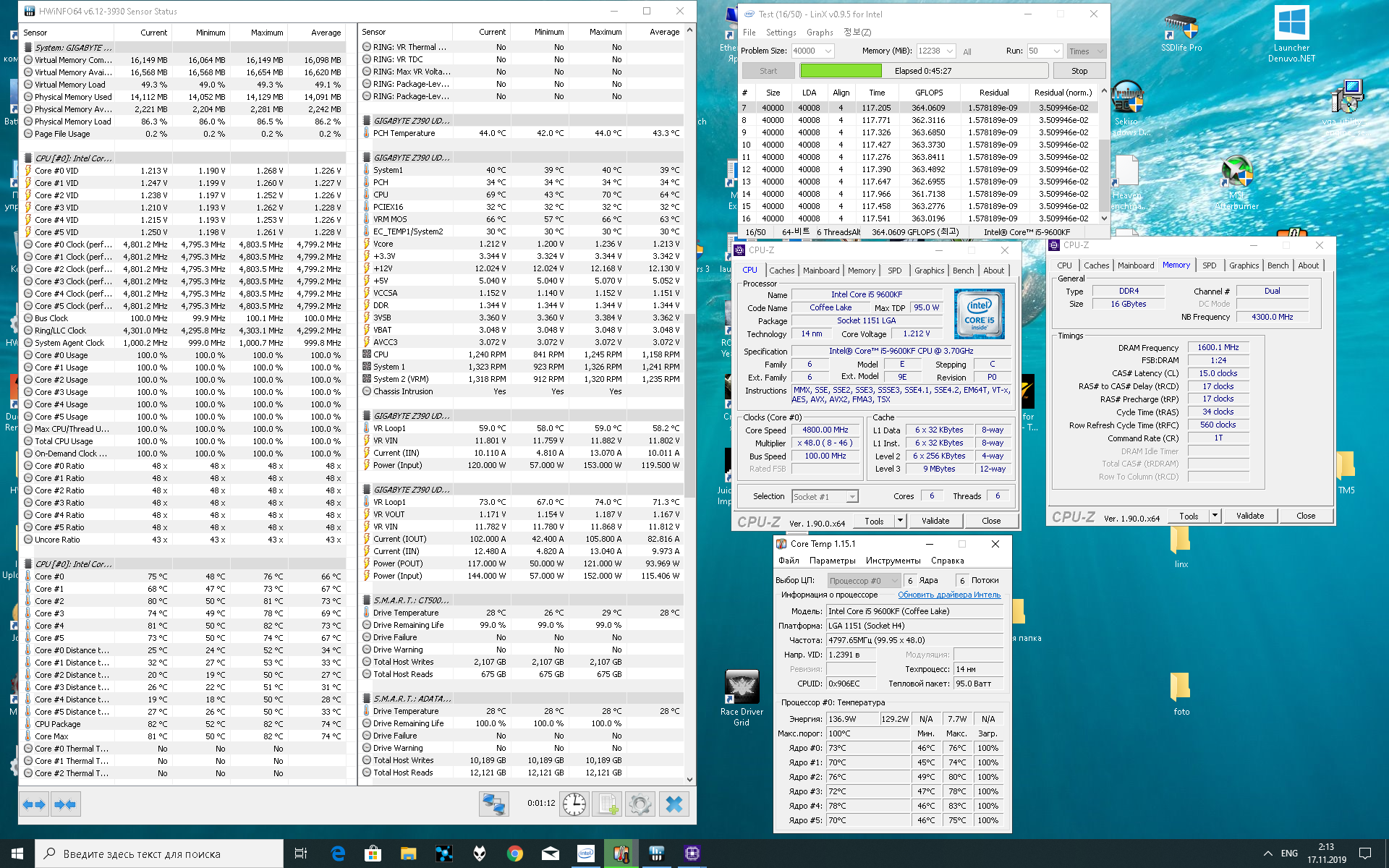This screenshot has width=1389, height=868.
Task: Click the LinX green progress bar
Action: pos(841,71)
